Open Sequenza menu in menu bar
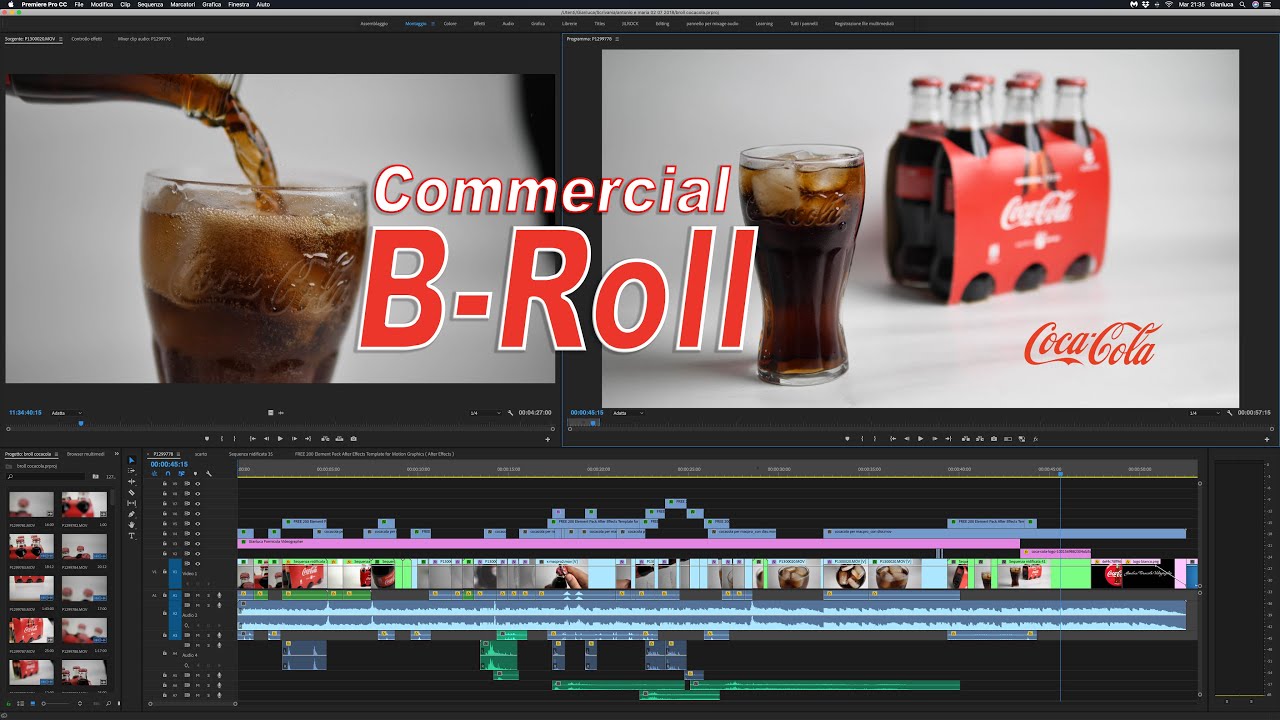1280x720 pixels. click(x=150, y=4)
